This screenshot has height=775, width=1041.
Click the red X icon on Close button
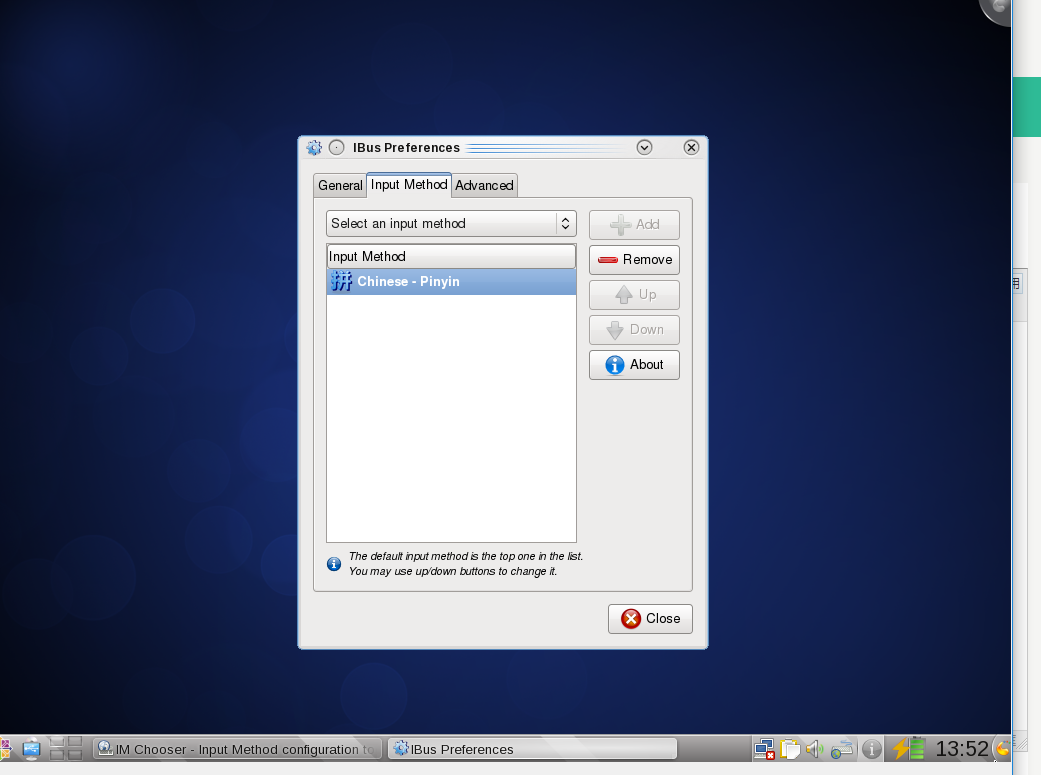point(631,619)
